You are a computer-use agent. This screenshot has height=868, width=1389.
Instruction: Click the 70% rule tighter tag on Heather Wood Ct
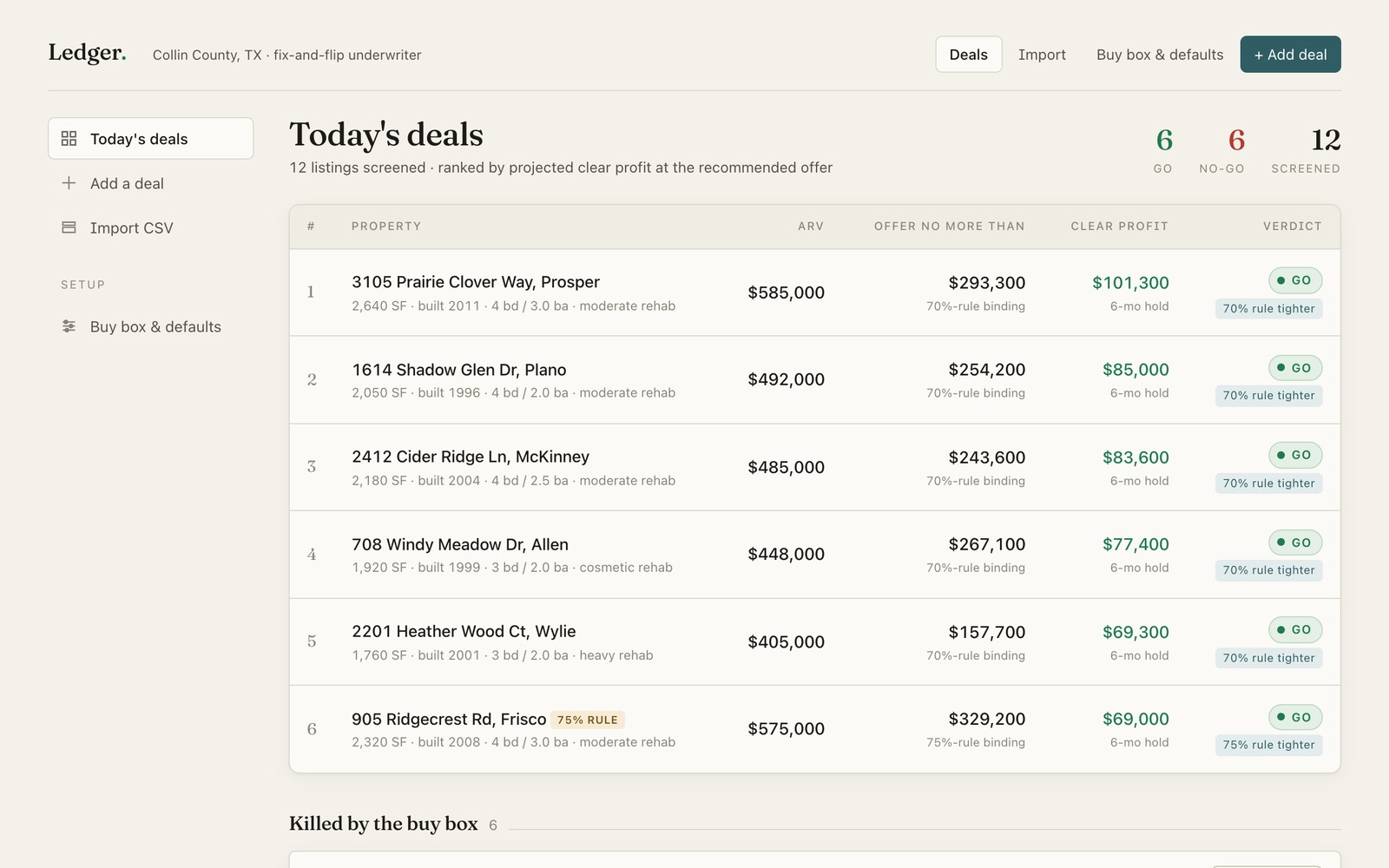click(x=1269, y=658)
